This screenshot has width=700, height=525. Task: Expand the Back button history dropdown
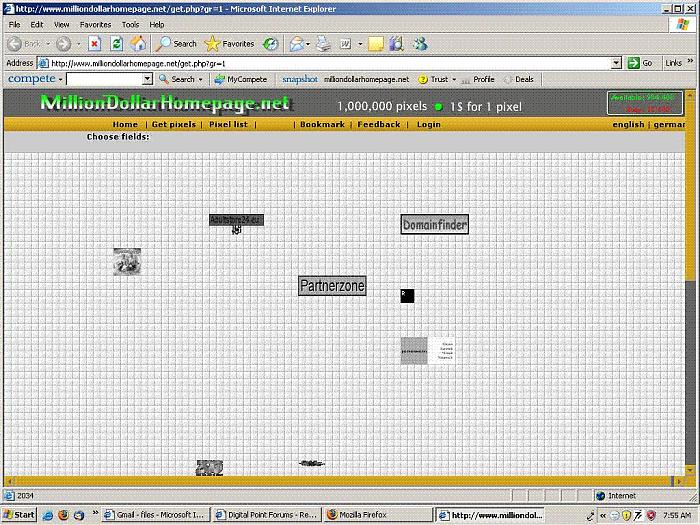tap(48, 44)
